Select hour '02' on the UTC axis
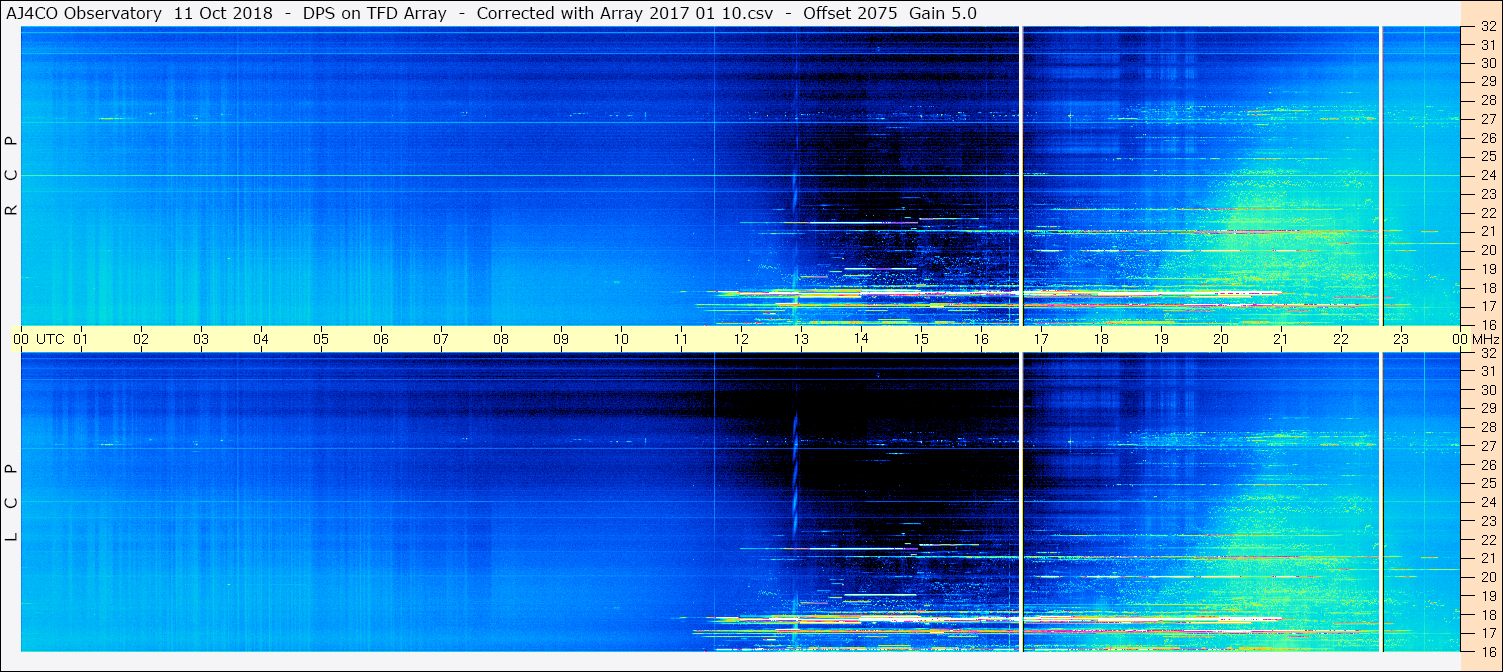 [141, 339]
